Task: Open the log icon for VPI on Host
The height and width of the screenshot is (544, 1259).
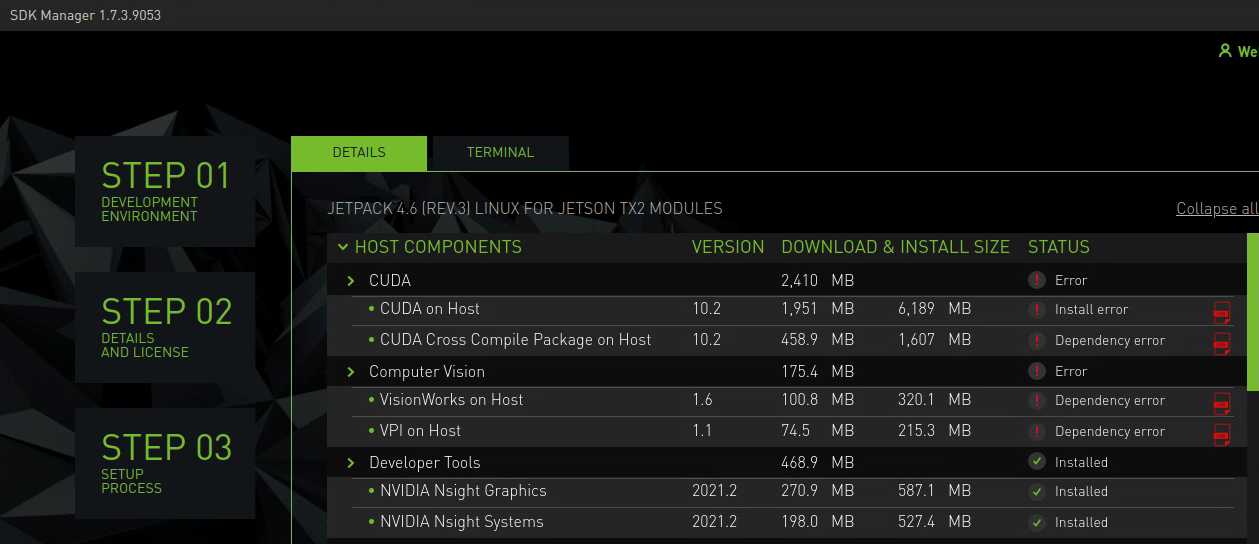Action: [x=1221, y=434]
